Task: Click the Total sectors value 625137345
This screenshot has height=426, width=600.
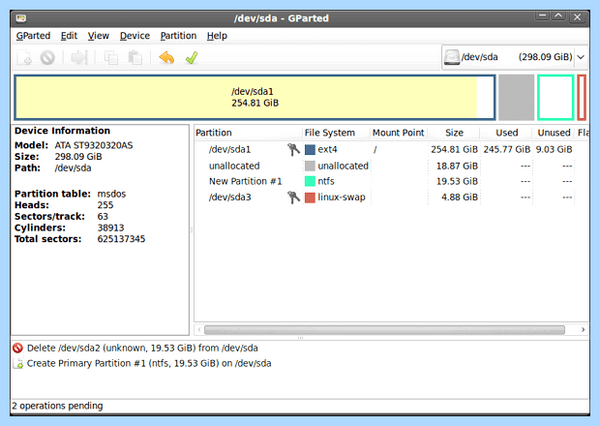Action: pos(121,239)
